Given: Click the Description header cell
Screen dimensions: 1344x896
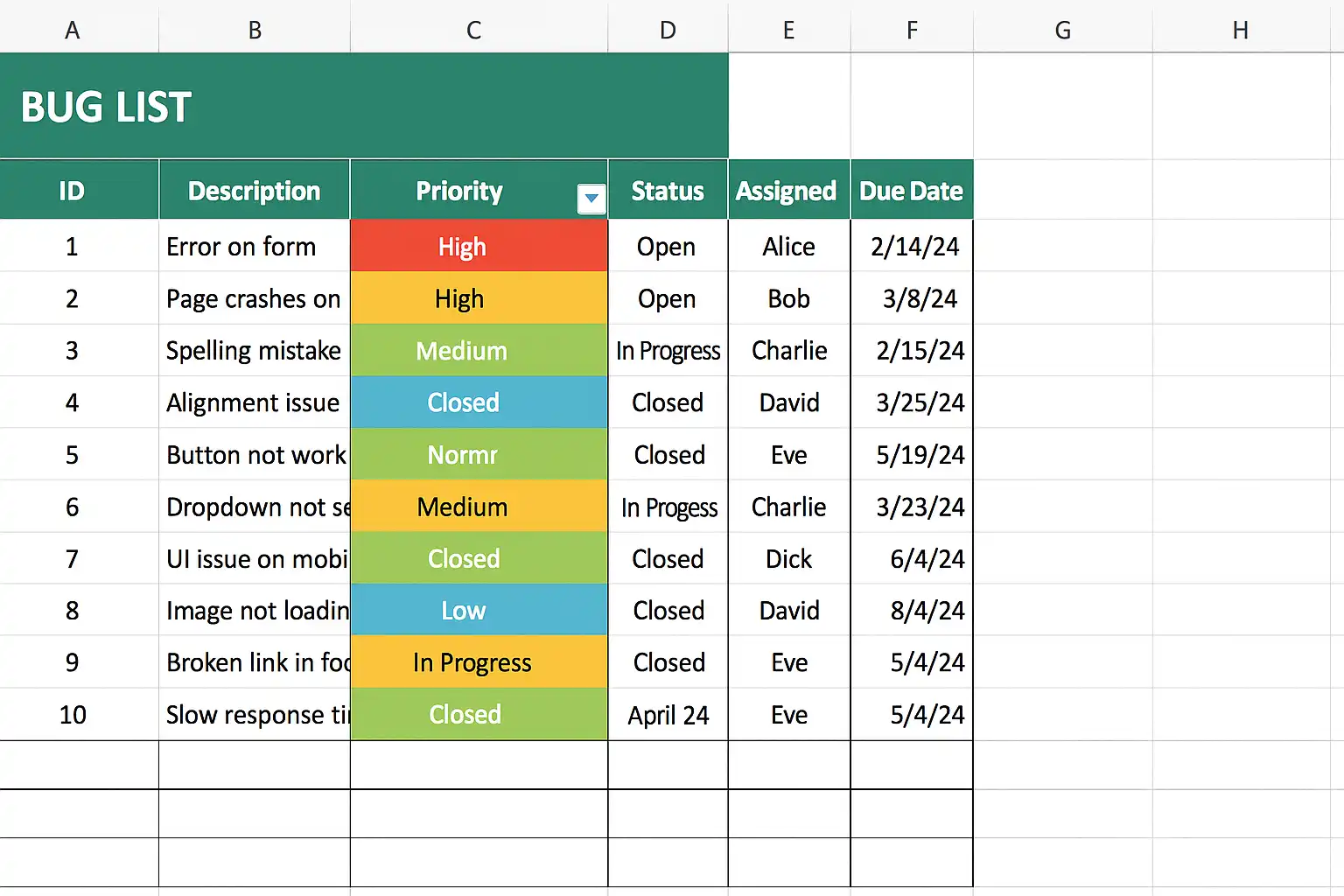Looking at the screenshot, I should coord(254,190).
